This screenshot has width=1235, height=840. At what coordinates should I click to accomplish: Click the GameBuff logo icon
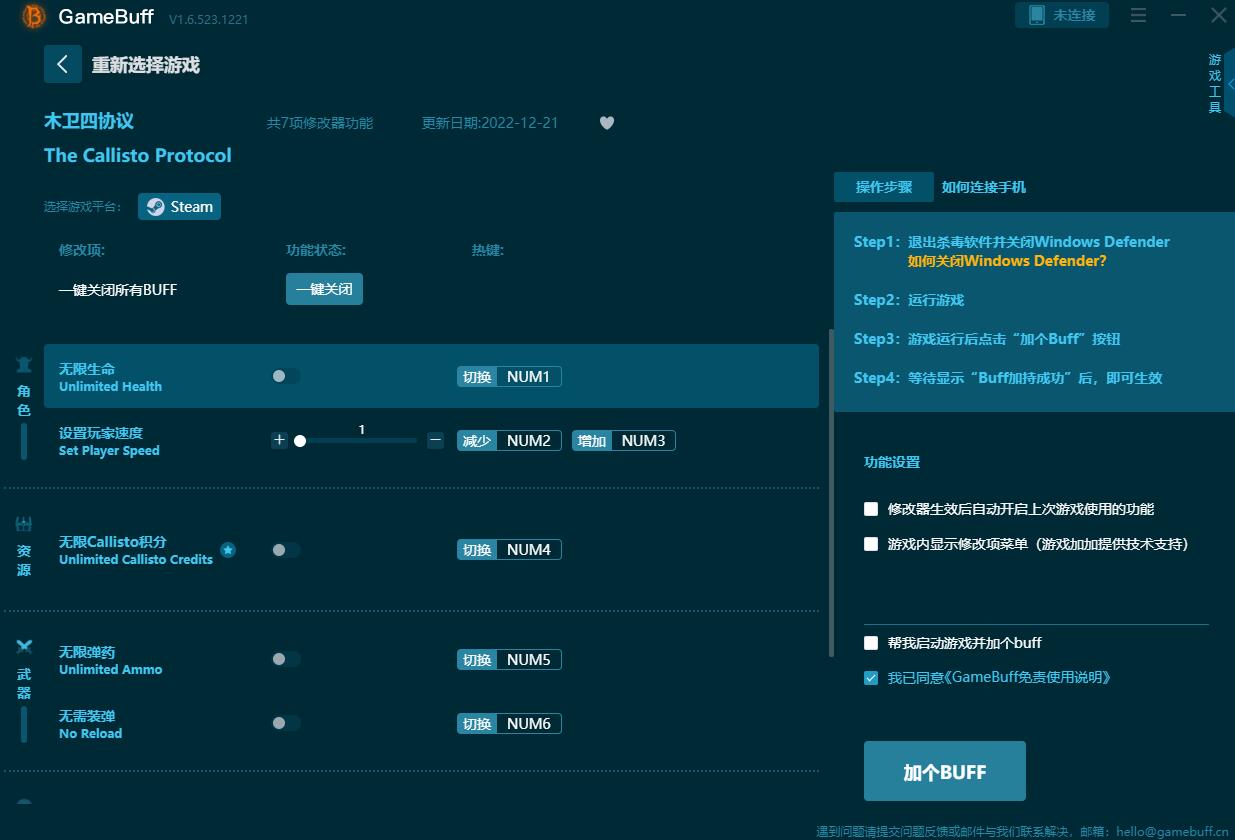(x=33, y=16)
